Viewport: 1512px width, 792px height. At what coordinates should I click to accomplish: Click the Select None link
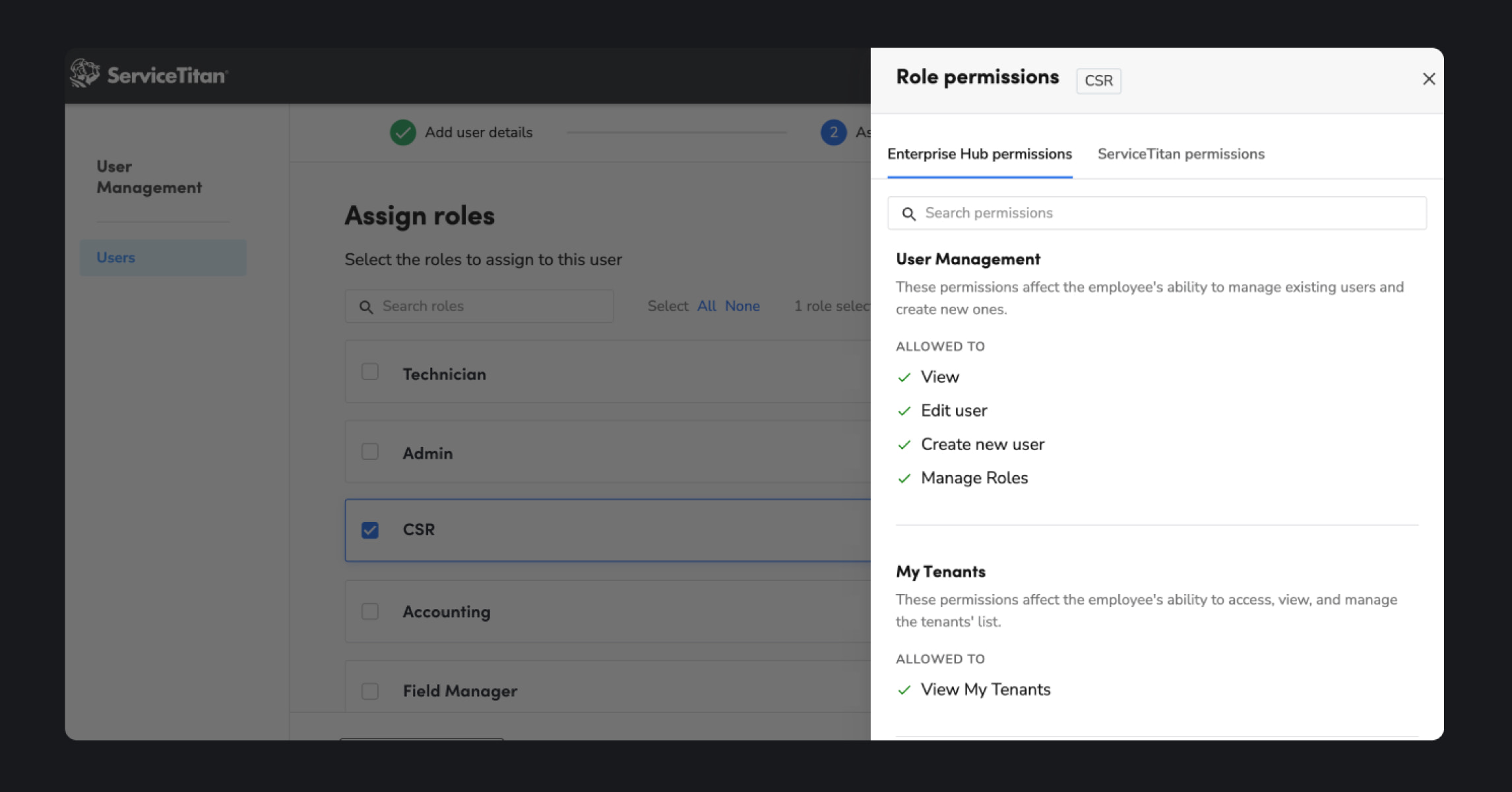pyautogui.click(x=742, y=306)
